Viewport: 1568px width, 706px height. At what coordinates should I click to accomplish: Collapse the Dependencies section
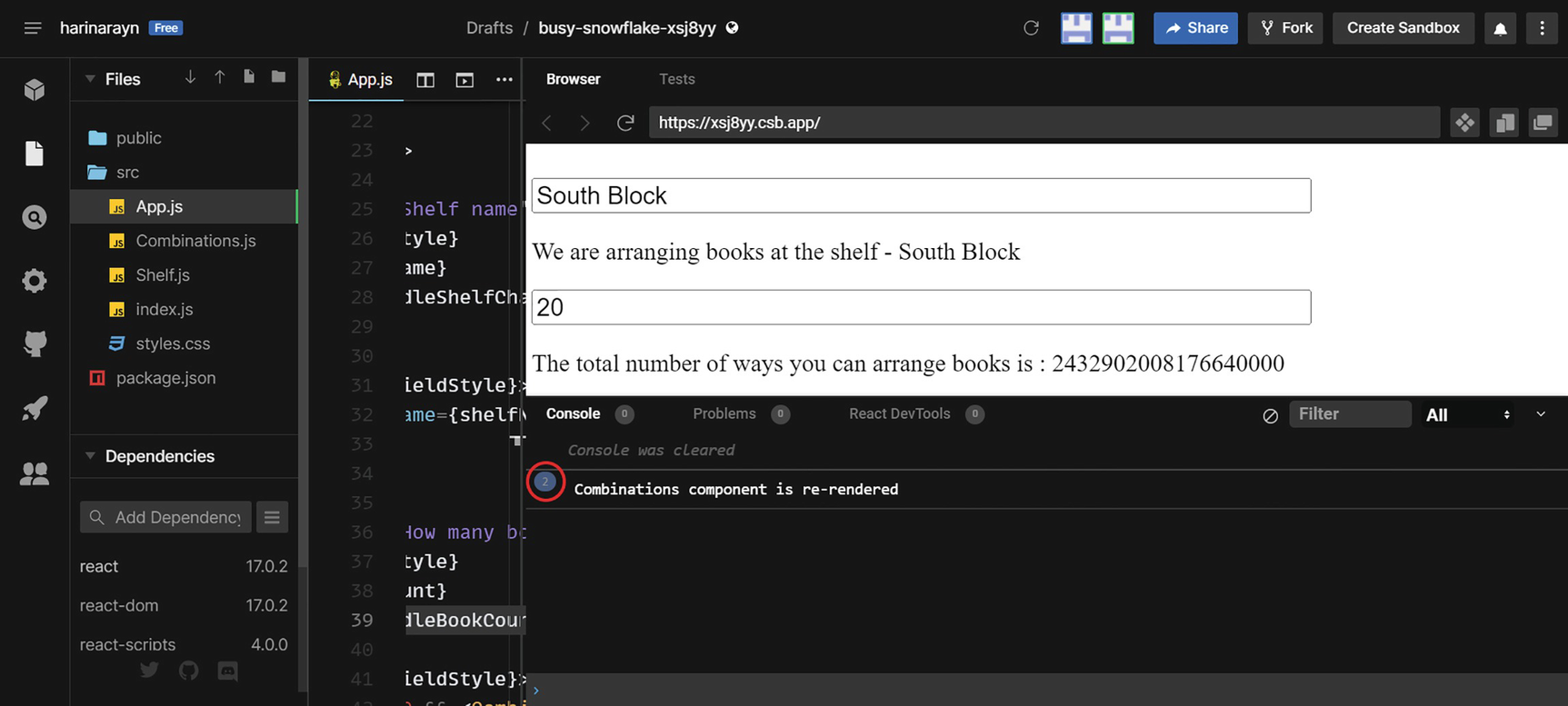coord(90,456)
